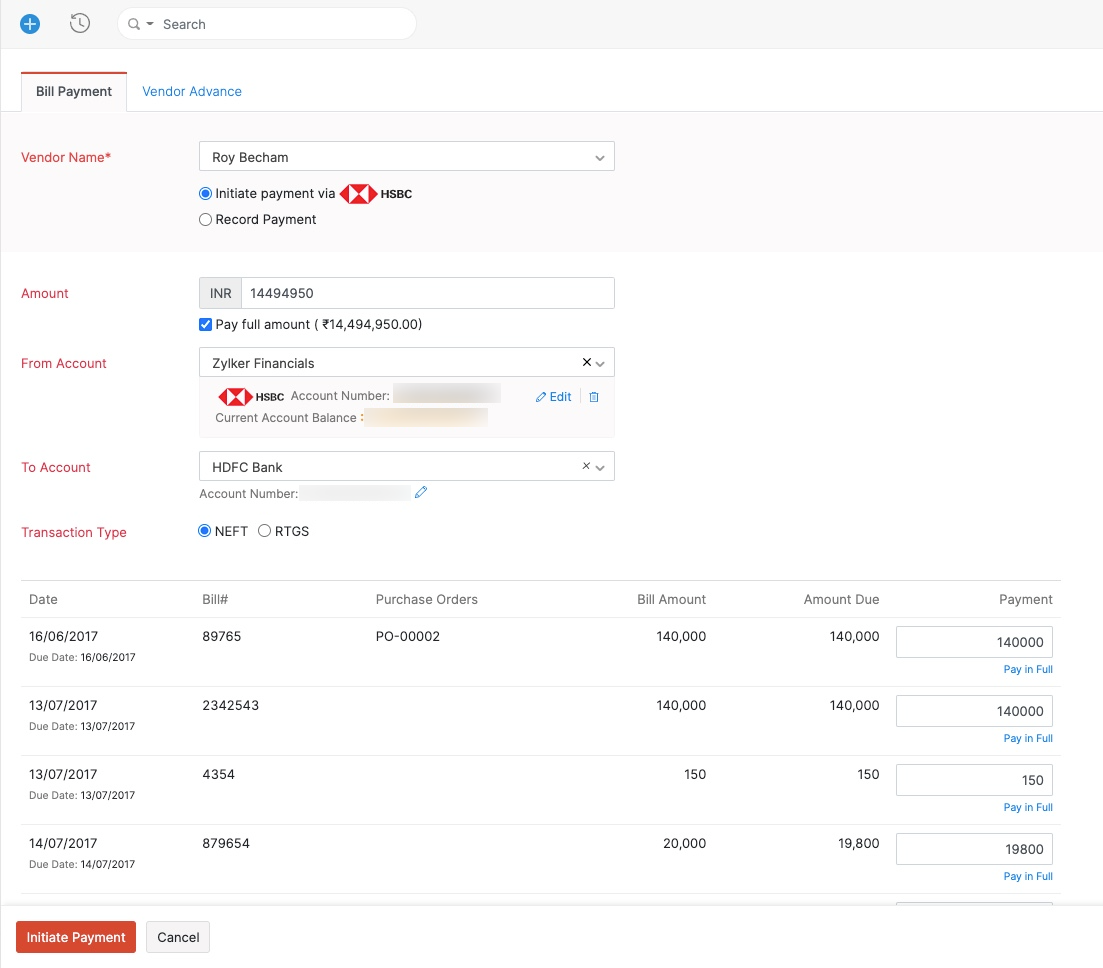Switch to the Vendor Advance tab
The image size is (1103, 968).
click(192, 91)
